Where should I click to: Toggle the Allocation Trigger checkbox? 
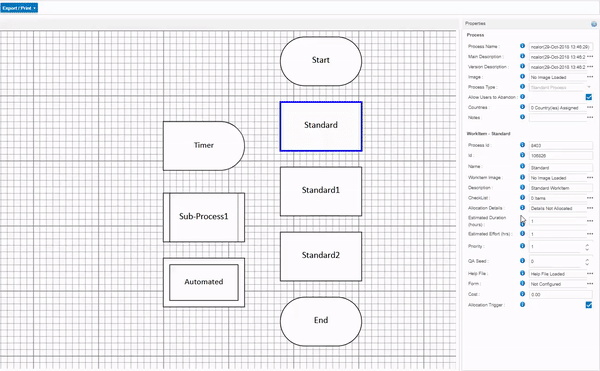[589, 305]
